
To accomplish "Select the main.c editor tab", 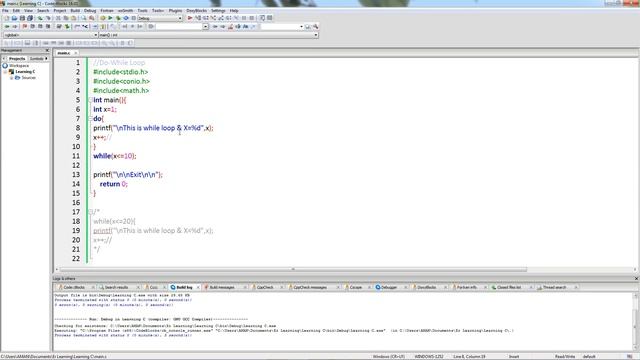I will coord(64,53).
